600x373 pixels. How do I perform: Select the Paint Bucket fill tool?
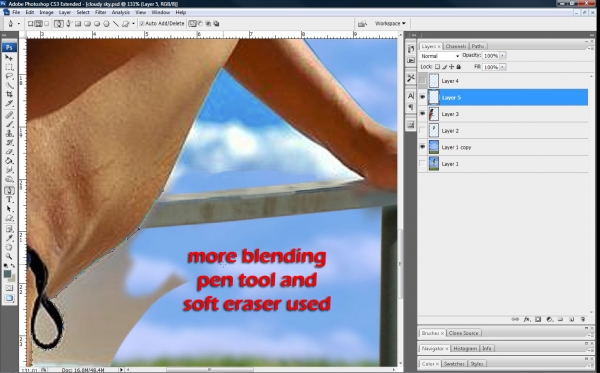pyautogui.click(x=9, y=161)
